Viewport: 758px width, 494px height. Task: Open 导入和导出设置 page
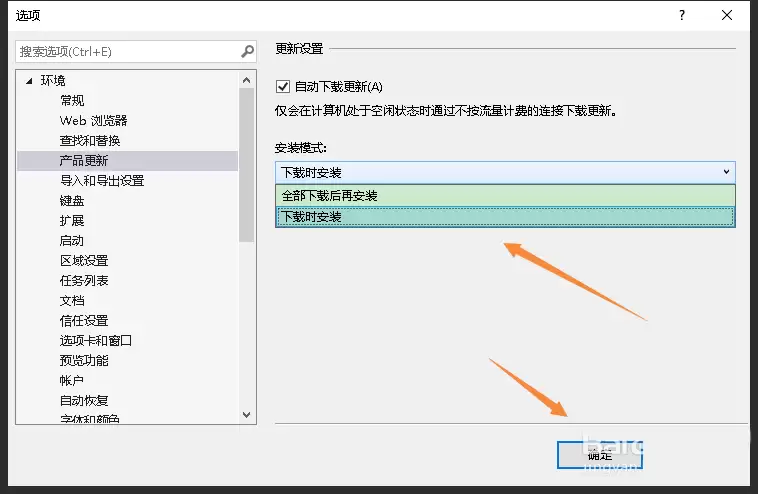[102, 181]
